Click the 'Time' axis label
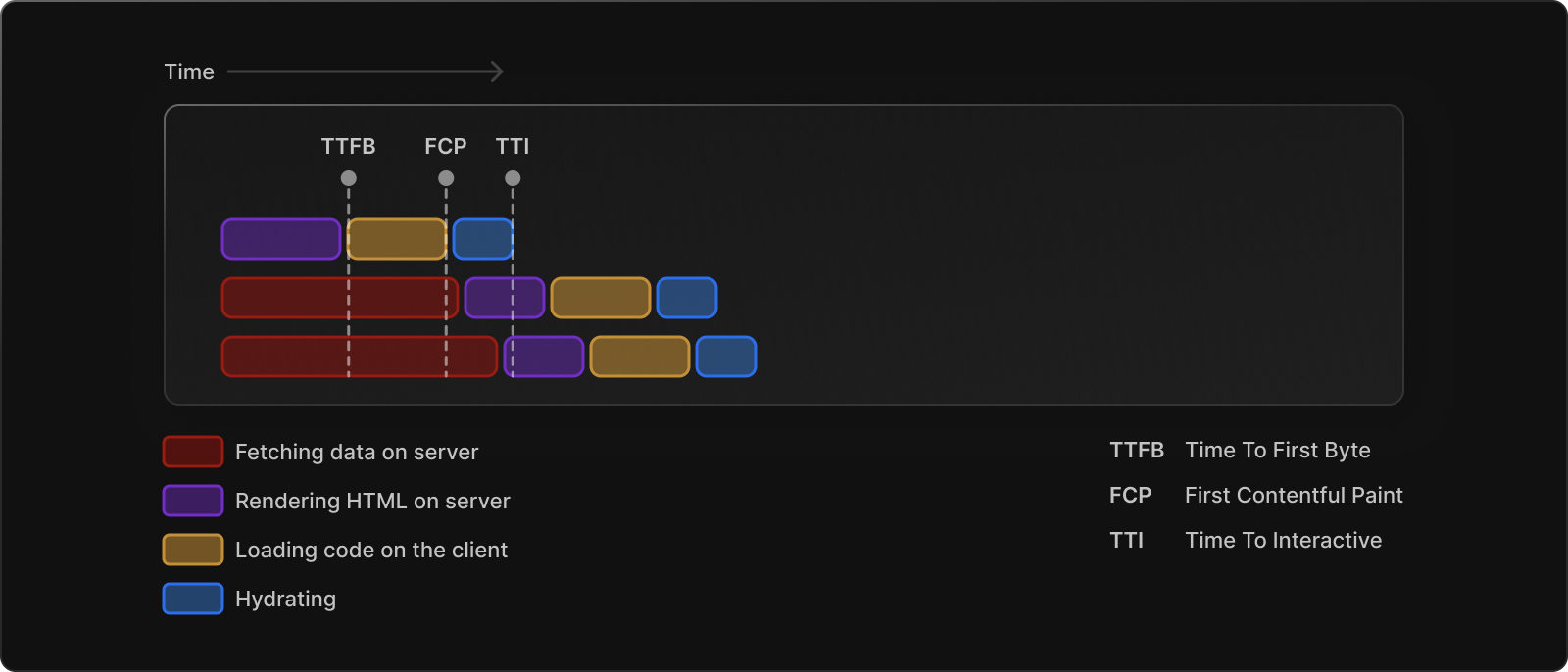The height and width of the screenshot is (672, 1568). (x=189, y=72)
